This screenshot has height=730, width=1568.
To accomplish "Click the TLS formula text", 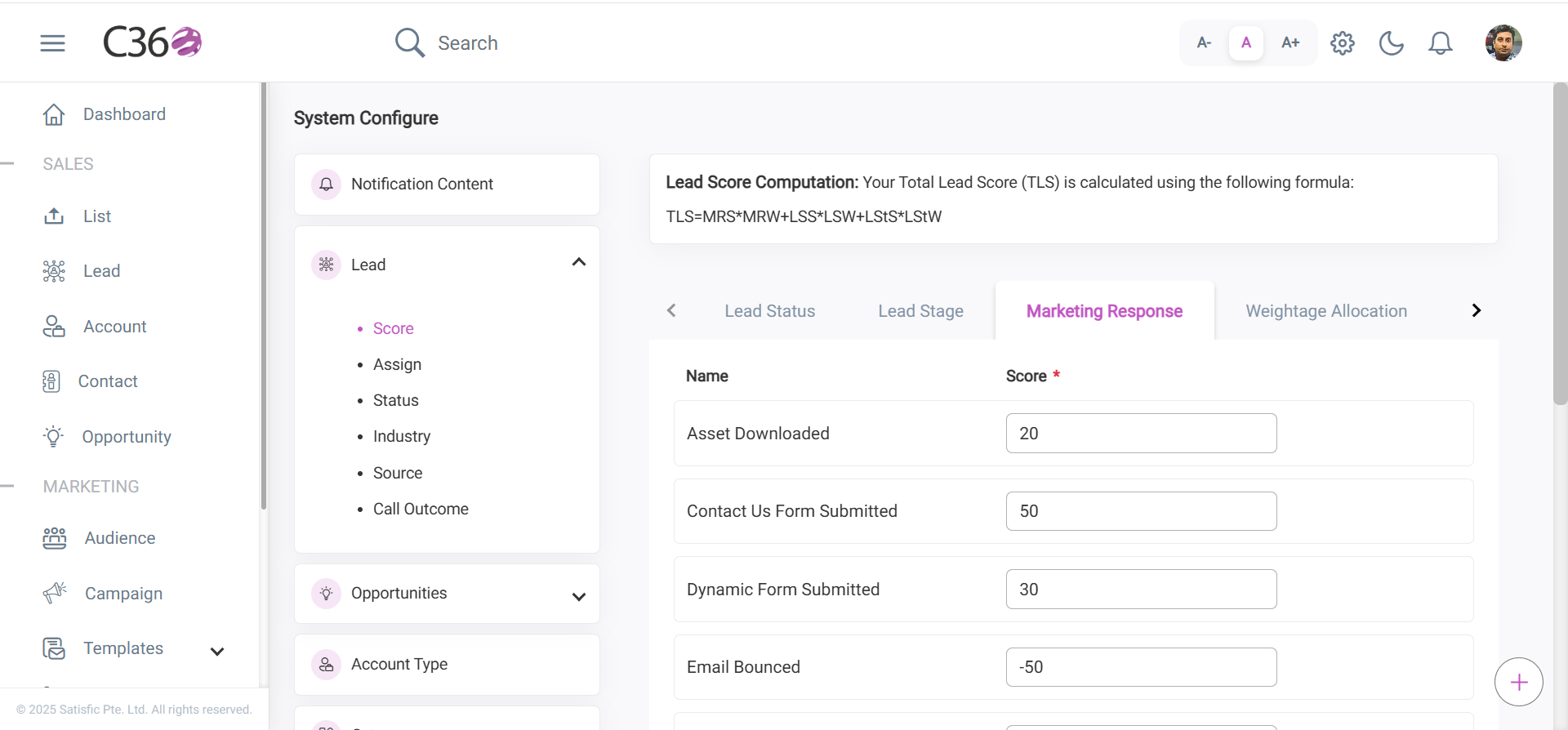I will click(x=804, y=216).
